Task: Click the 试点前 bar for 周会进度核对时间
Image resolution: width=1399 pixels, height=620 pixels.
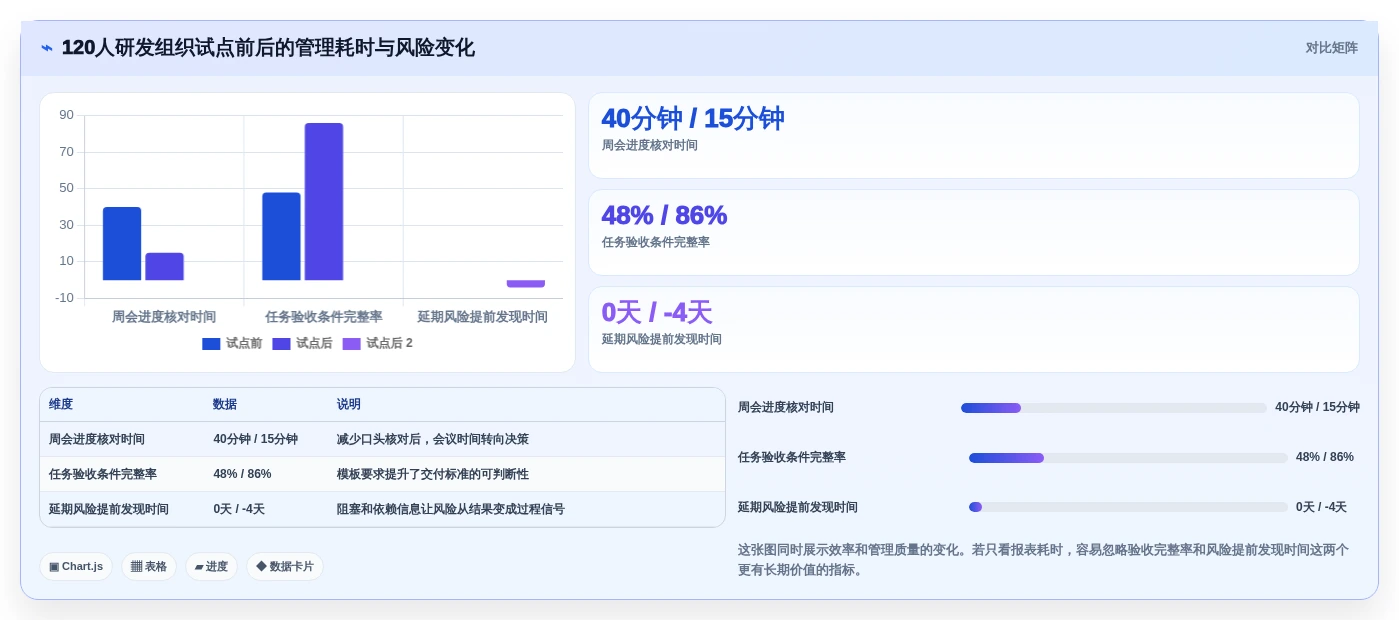Action: pos(122,244)
